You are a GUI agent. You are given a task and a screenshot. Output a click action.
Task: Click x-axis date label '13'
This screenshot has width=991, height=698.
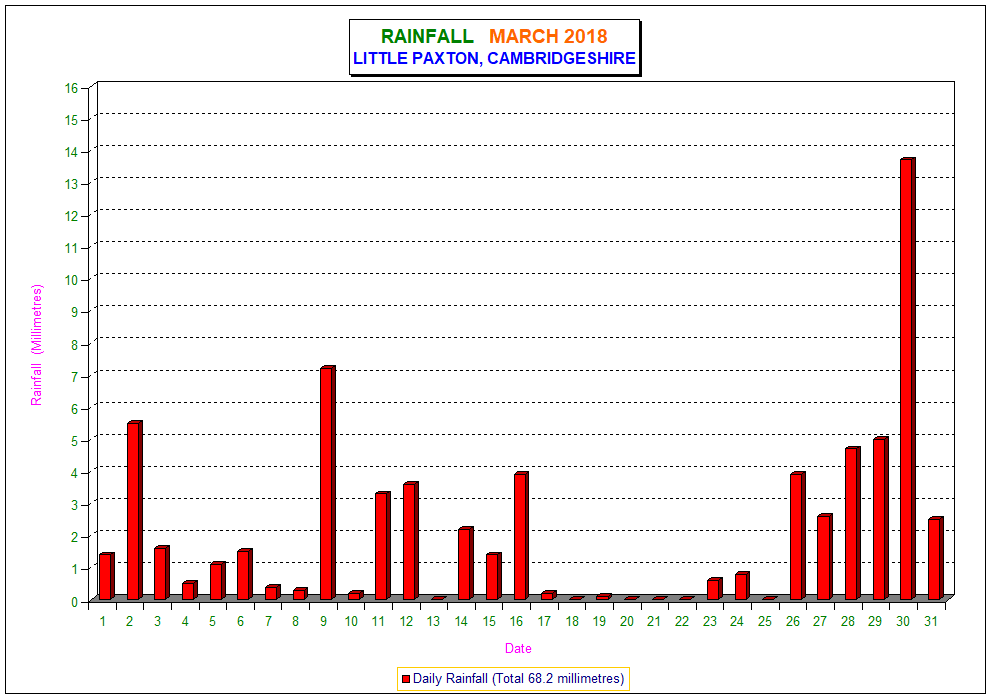433,621
